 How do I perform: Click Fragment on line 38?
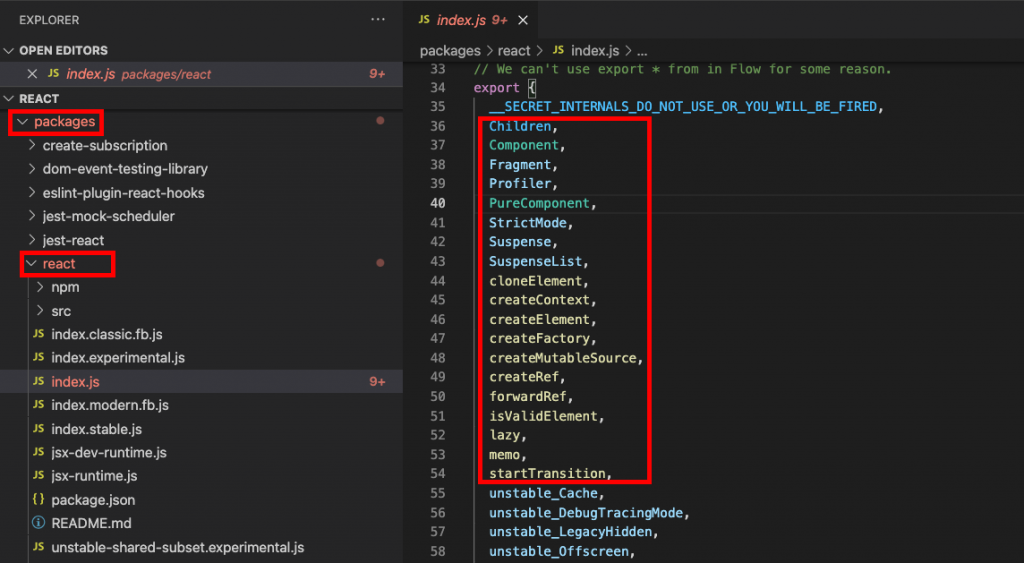click(x=520, y=165)
